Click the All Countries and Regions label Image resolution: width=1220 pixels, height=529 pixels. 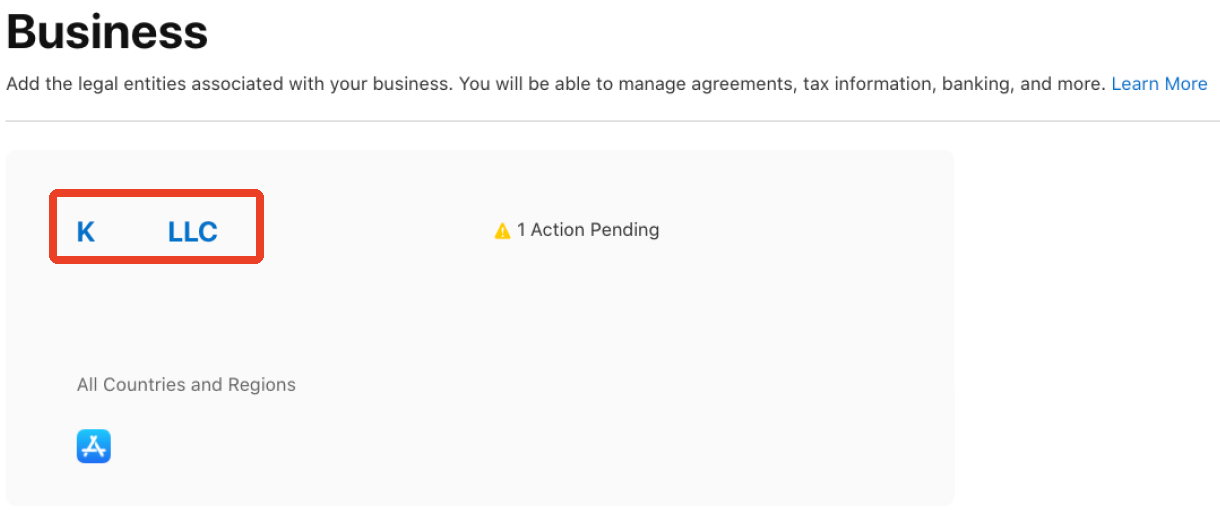point(186,385)
